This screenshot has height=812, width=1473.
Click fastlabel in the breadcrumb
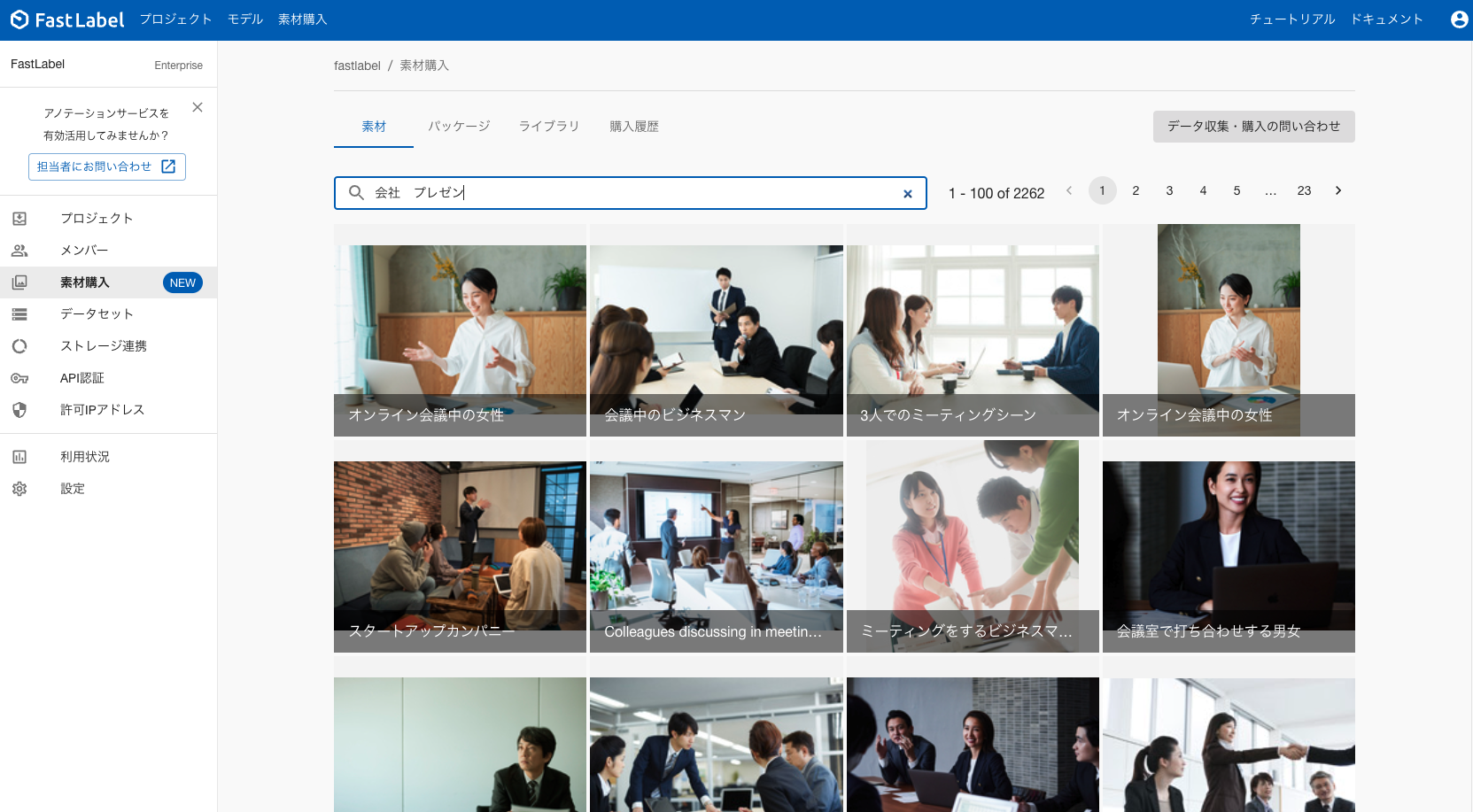coord(357,66)
